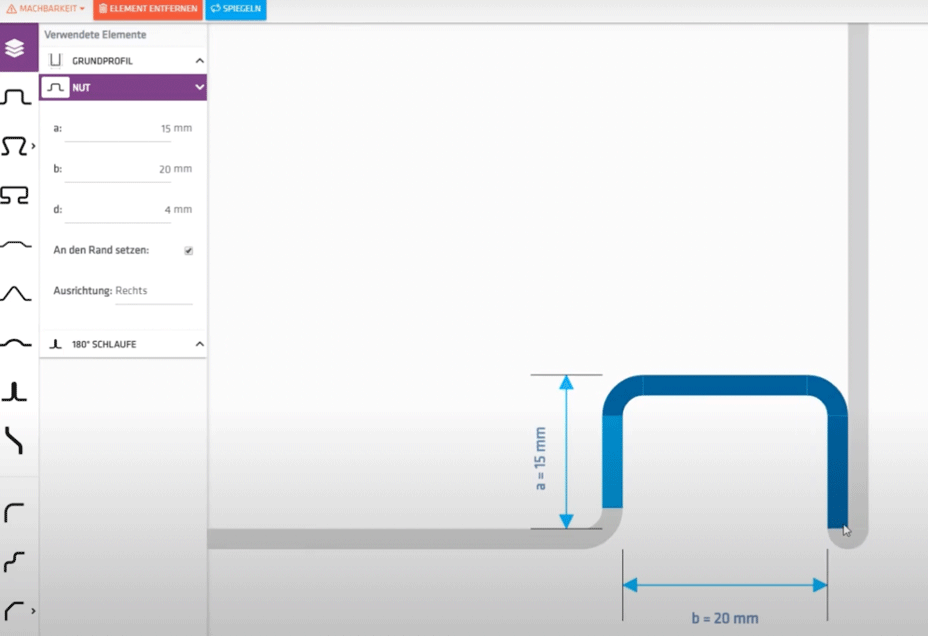The image size is (928, 636).
Task: Select the Z-step bend tool
Action: pyautogui.click(x=14, y=561)
